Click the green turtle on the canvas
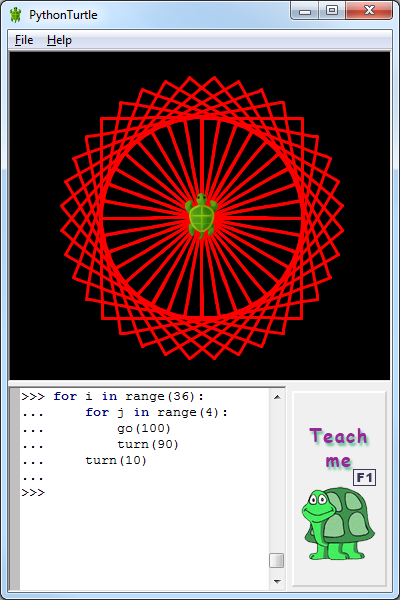 tap(201, 216)
